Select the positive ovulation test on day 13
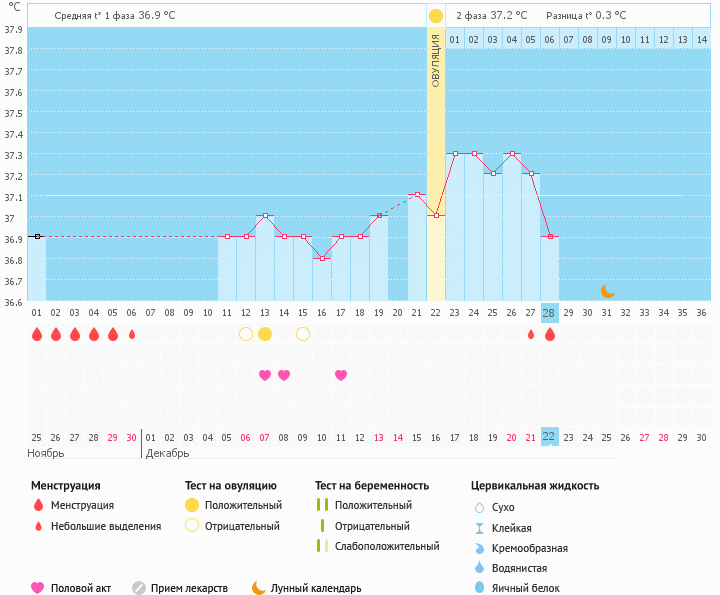 coord(264,334)
